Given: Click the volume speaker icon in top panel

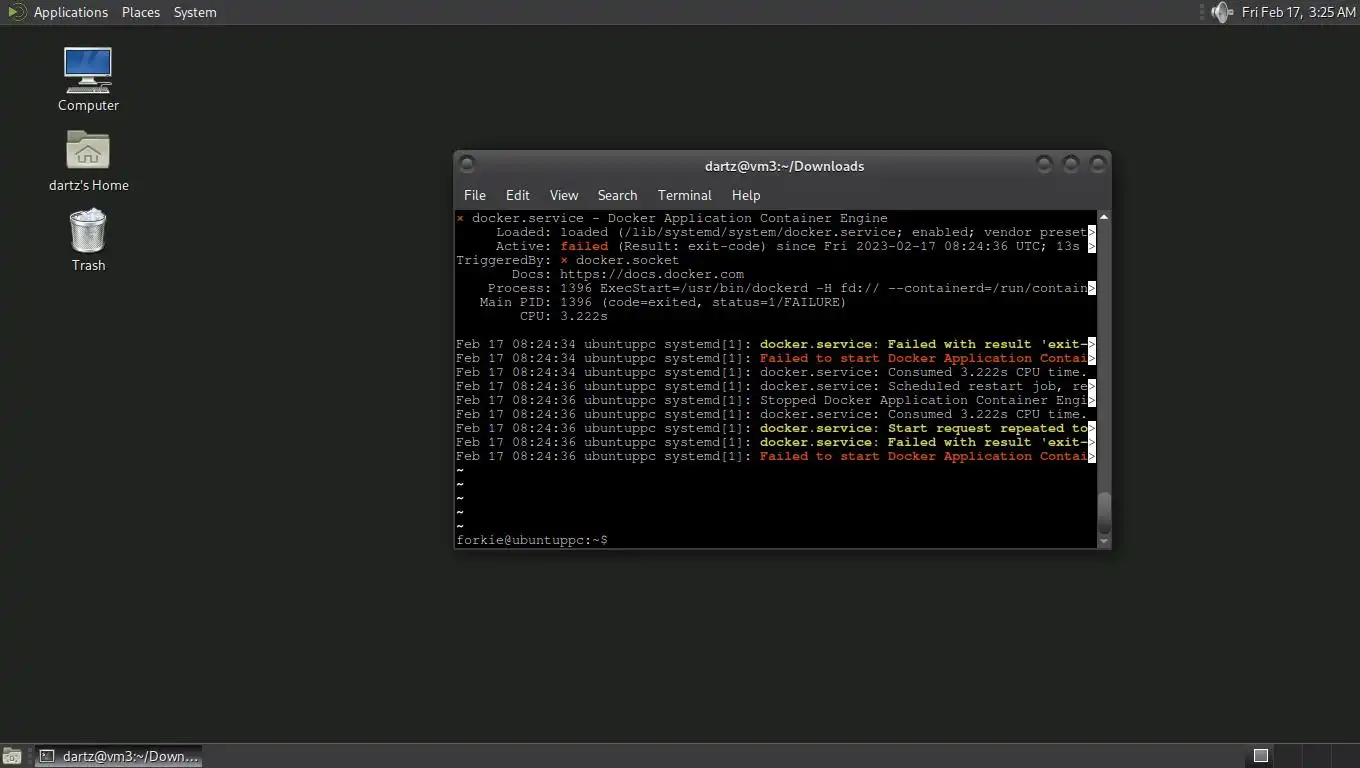Looking at the screenshot, I should (1221, 12).
